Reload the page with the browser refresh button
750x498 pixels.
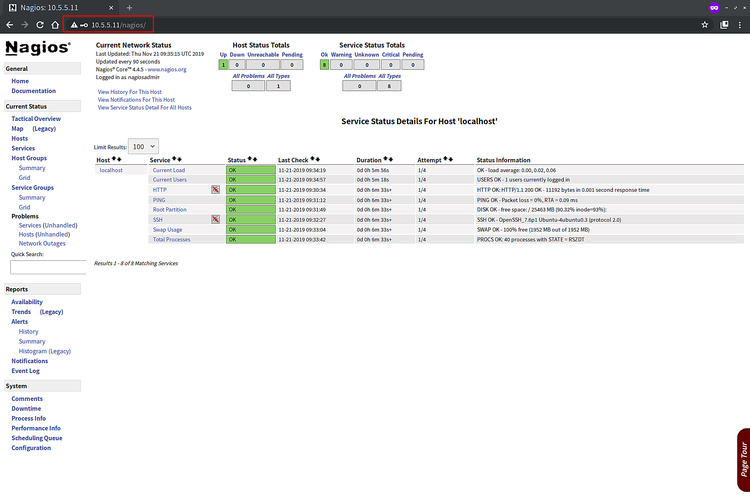tap(40, 24)
